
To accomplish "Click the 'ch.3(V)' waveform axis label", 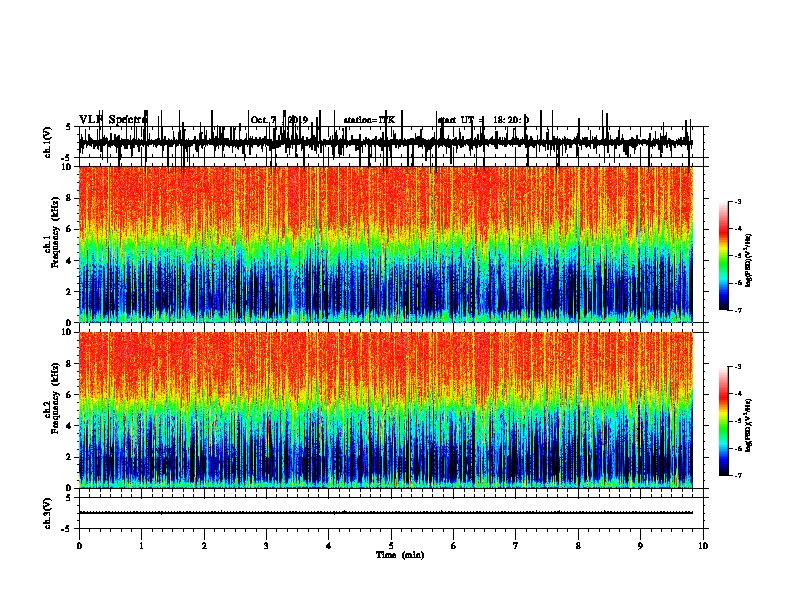I will pos(48,513).
